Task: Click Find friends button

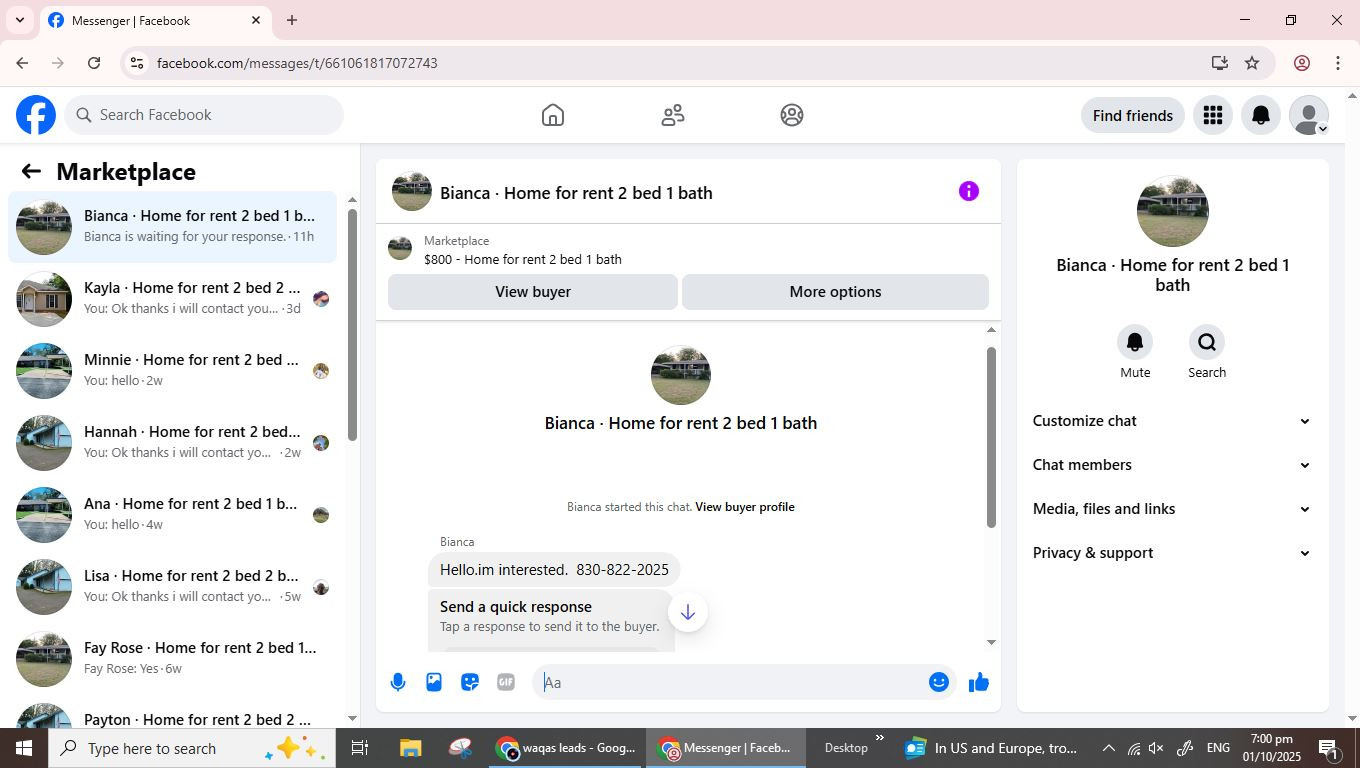Action: pos(1133,115)
